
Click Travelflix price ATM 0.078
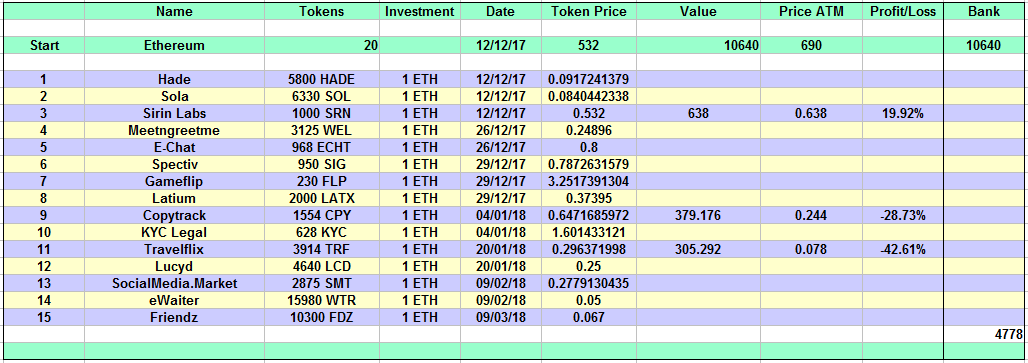(x=811, y=249)
